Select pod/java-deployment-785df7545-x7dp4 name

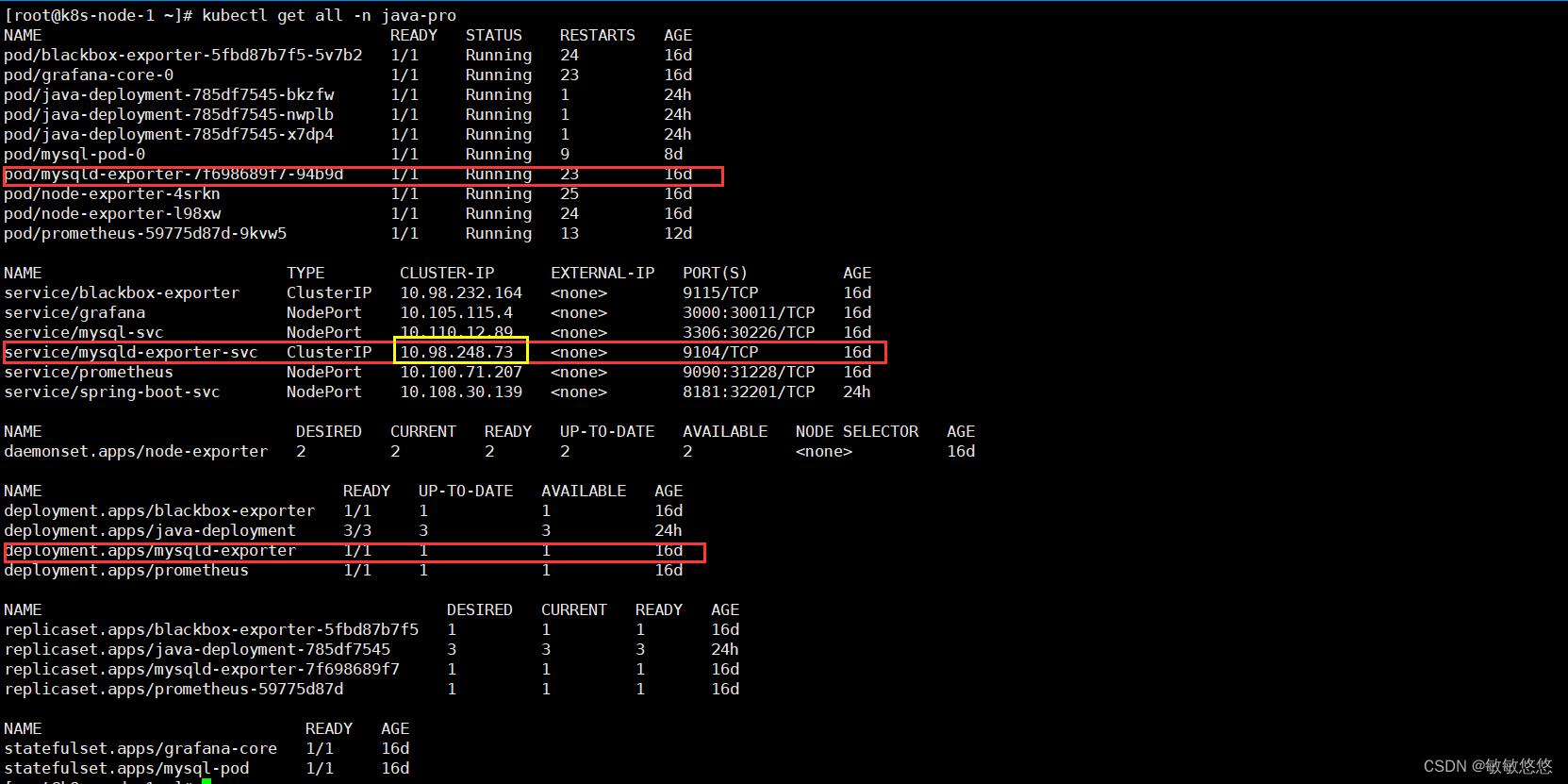click(x=169, y=134)
